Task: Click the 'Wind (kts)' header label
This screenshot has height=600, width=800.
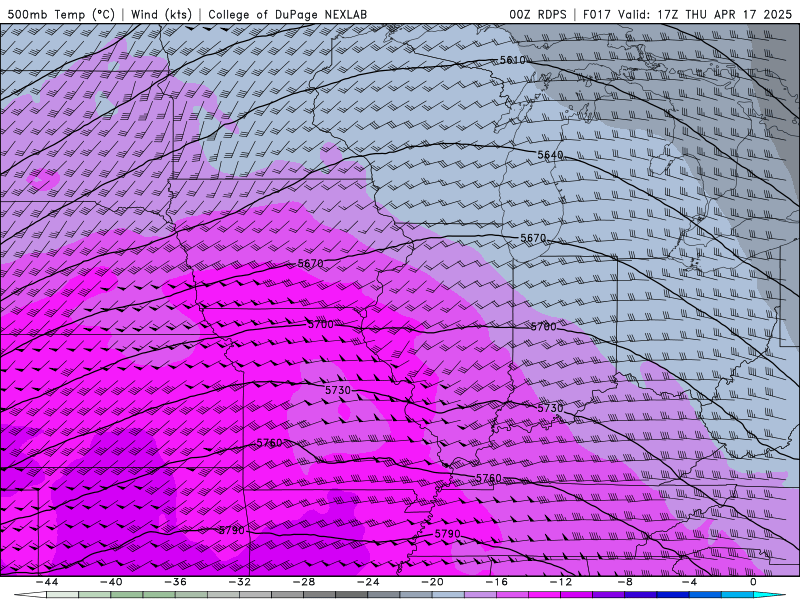Action: pos(161,14)
